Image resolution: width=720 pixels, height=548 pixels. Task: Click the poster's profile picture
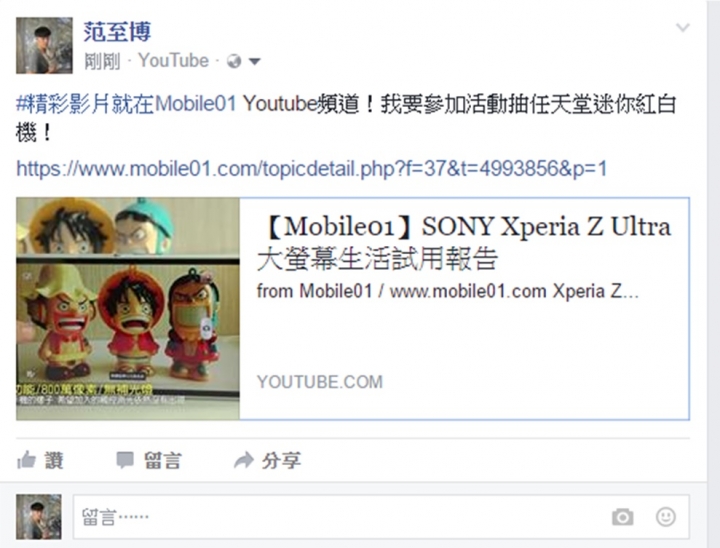(44, 45)
